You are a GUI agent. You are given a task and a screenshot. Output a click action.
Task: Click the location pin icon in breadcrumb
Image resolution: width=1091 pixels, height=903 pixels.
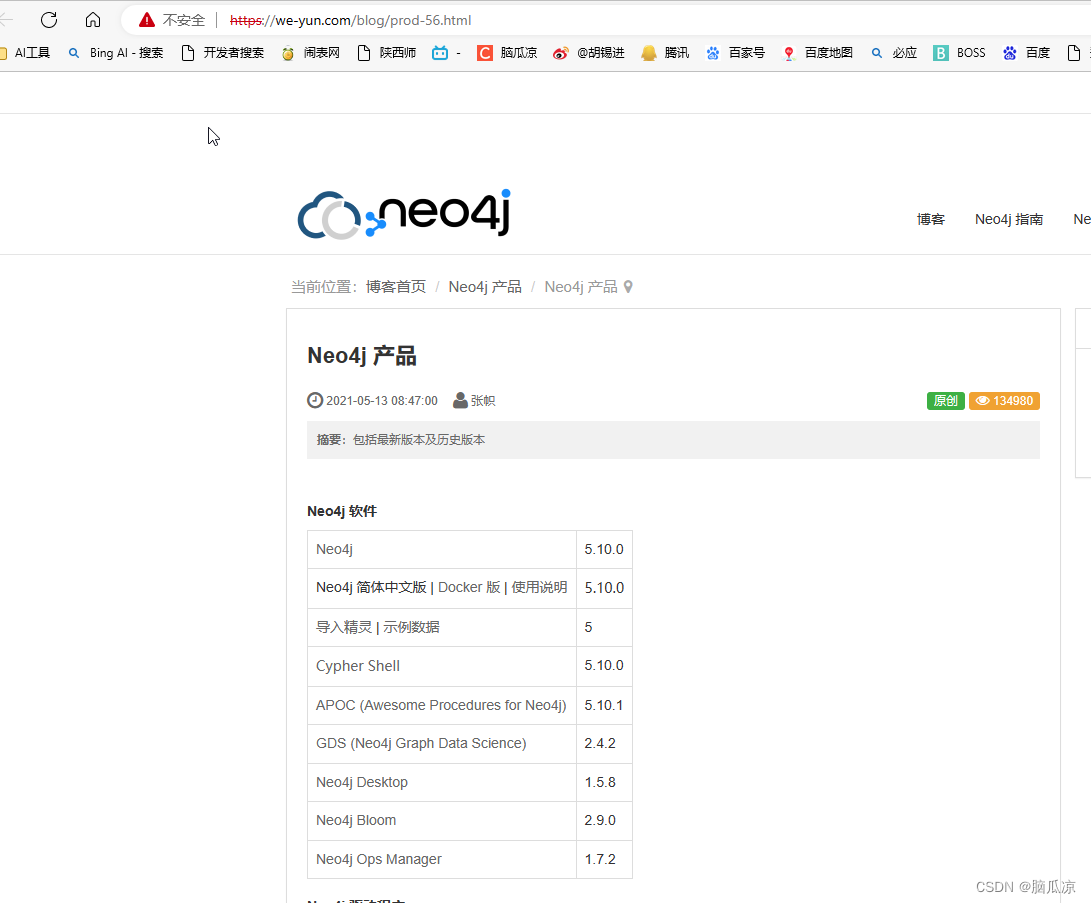pyautogui.click(x=628, y=287)
